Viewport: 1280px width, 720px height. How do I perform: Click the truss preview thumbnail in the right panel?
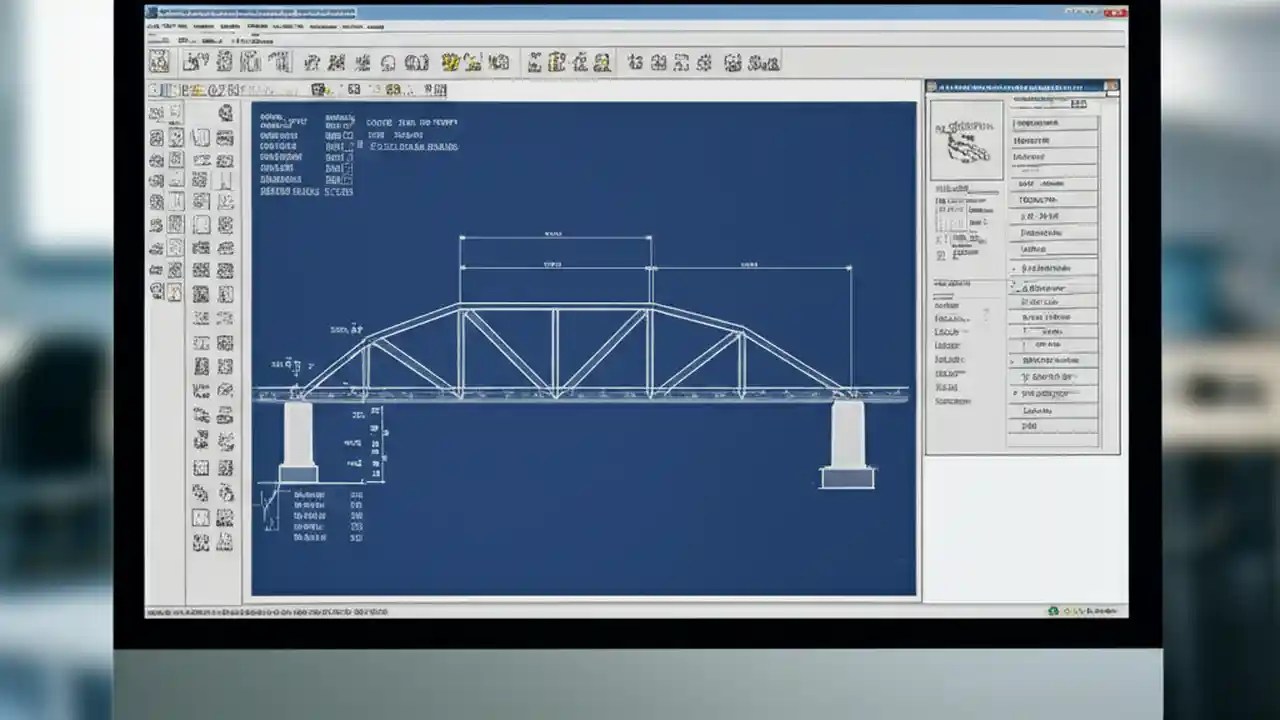pyautogui.click(x=966, y=138)
